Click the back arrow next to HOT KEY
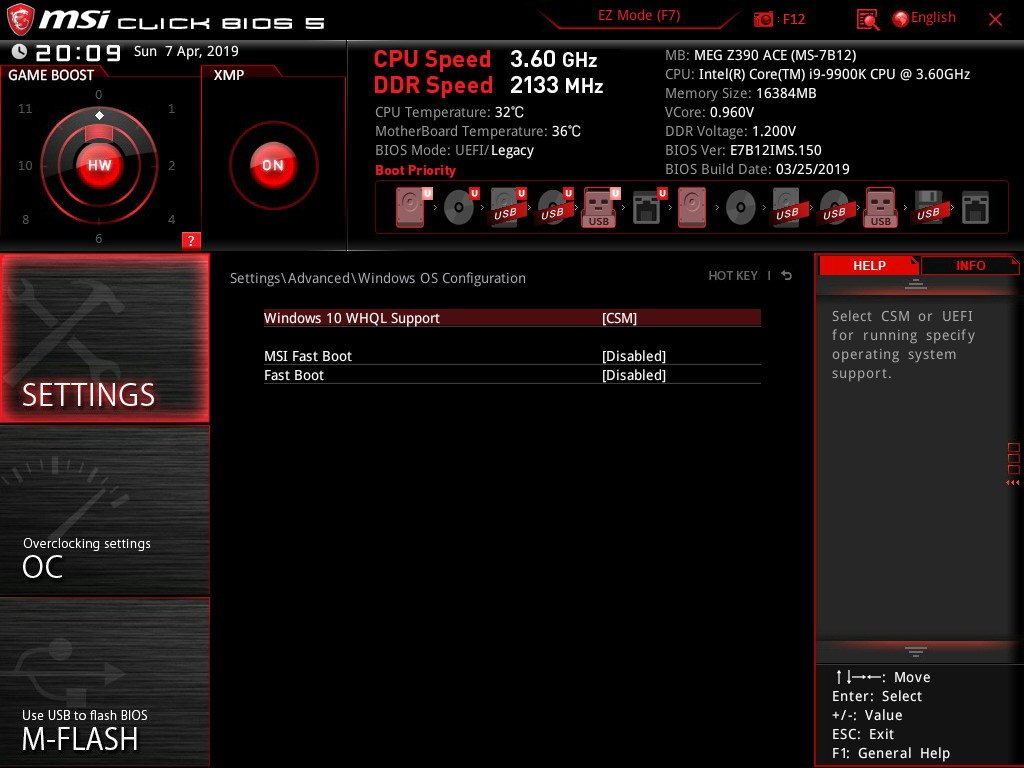Image resolution: width=1024 pixels, height=768 pixels. tap(787, 276)
